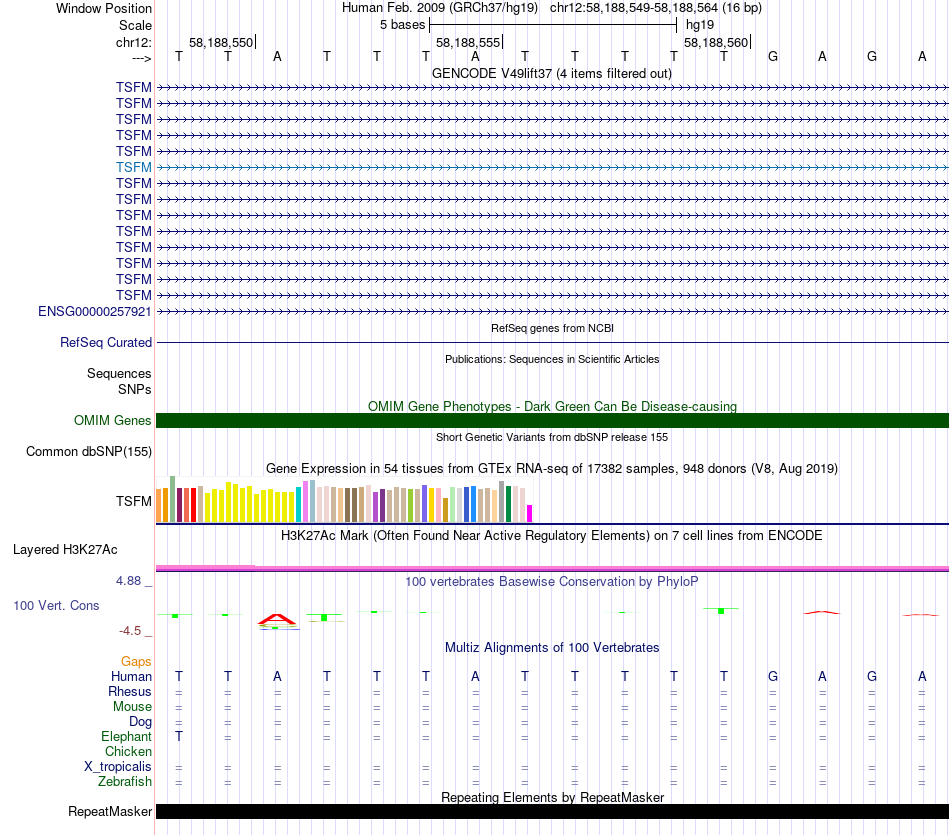This screenshot has height=835, width=950.
Task: Click the T base in the Elephant row
Action: 179,736
